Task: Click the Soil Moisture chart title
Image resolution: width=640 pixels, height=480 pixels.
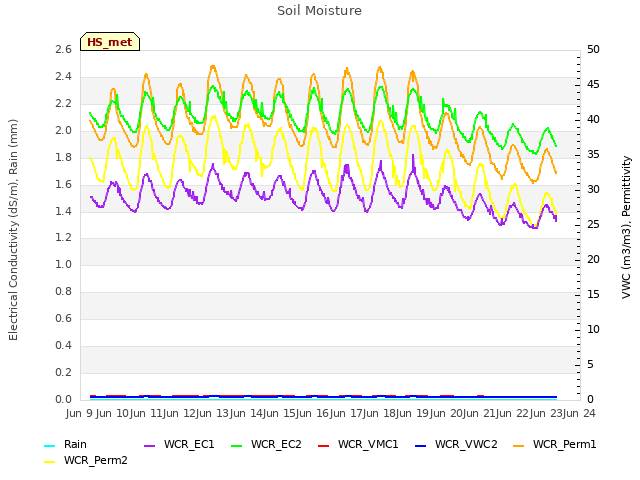Action: pos(319,11)
